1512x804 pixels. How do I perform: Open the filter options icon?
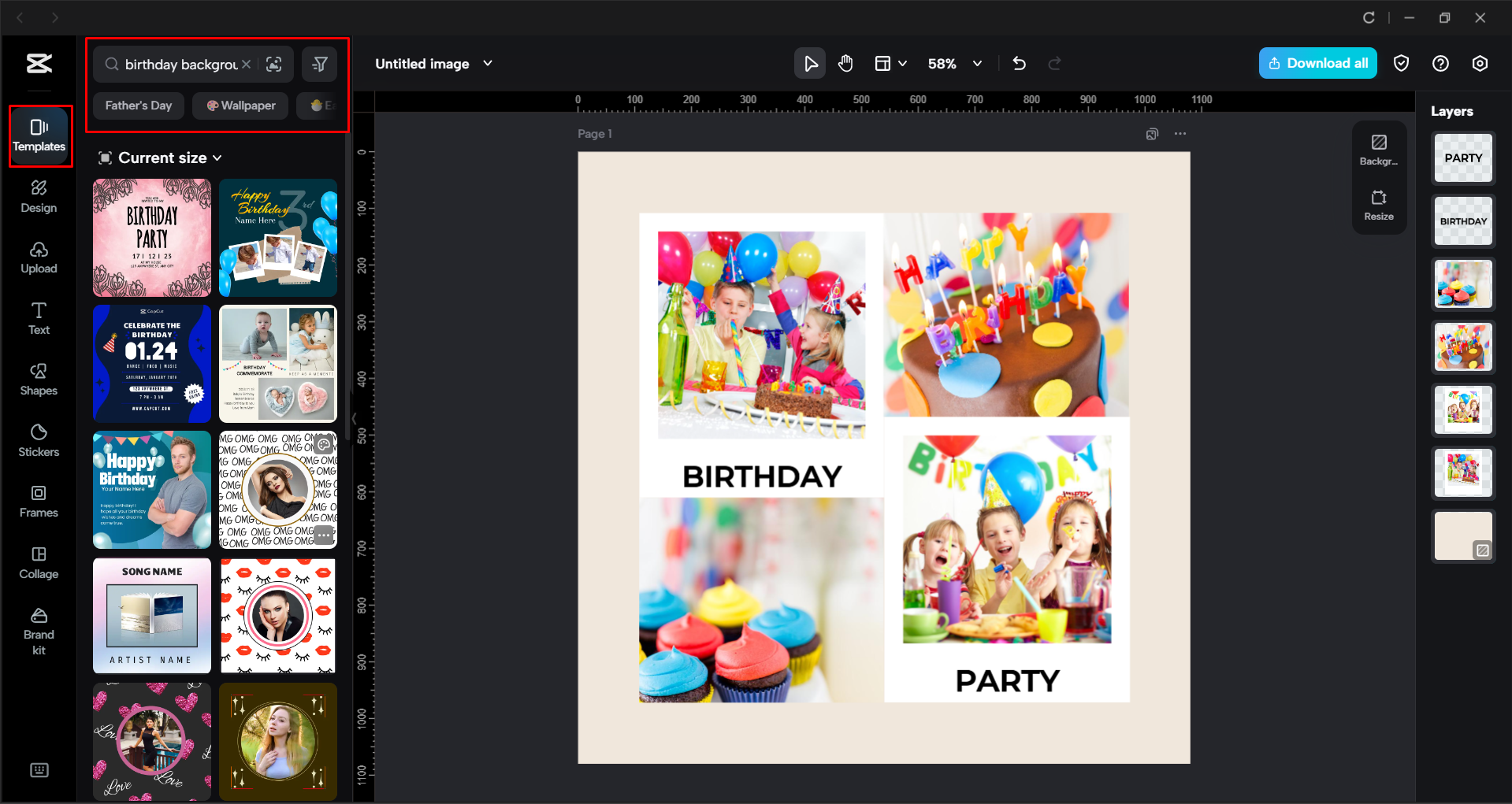[320, 65]
